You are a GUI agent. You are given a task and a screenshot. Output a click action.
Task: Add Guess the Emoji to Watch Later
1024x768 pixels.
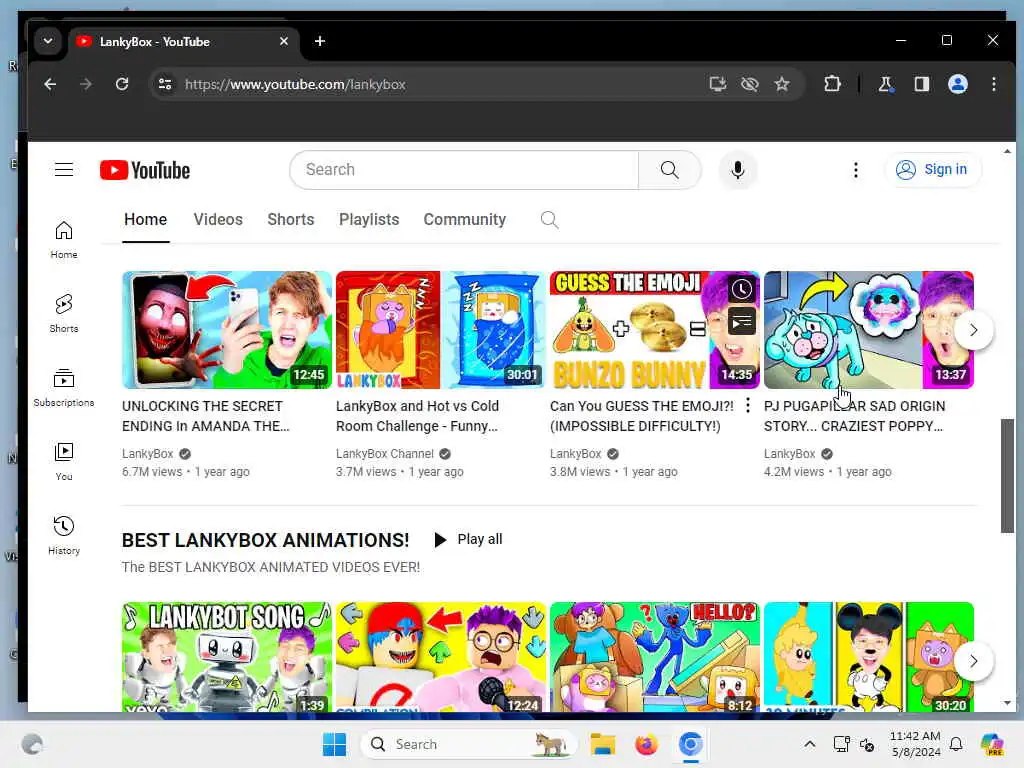[742, 289]
